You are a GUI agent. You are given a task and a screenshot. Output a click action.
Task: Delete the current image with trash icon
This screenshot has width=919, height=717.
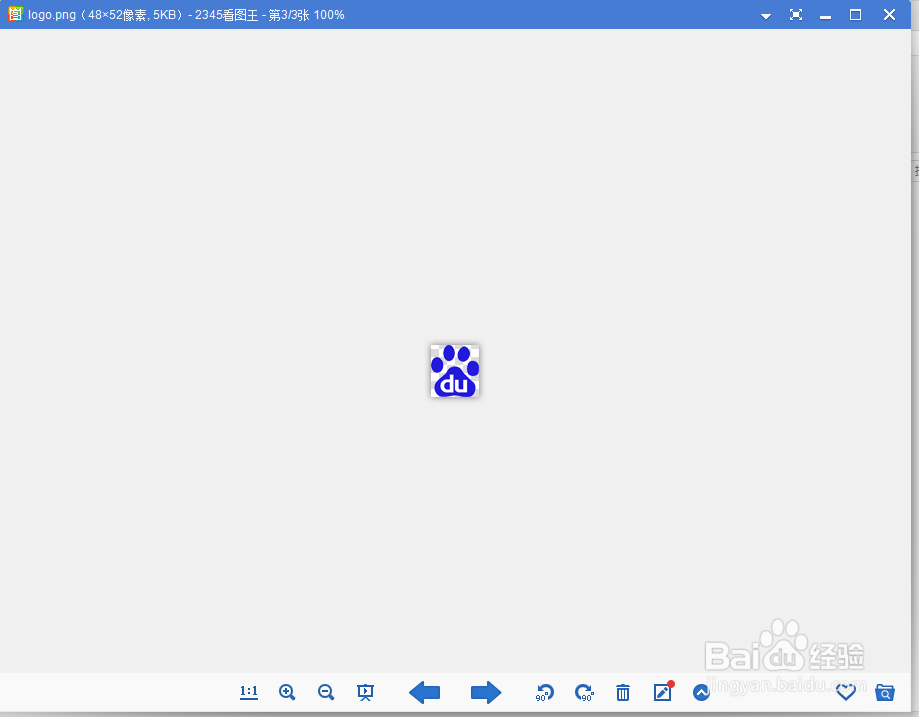pos(623,692)
